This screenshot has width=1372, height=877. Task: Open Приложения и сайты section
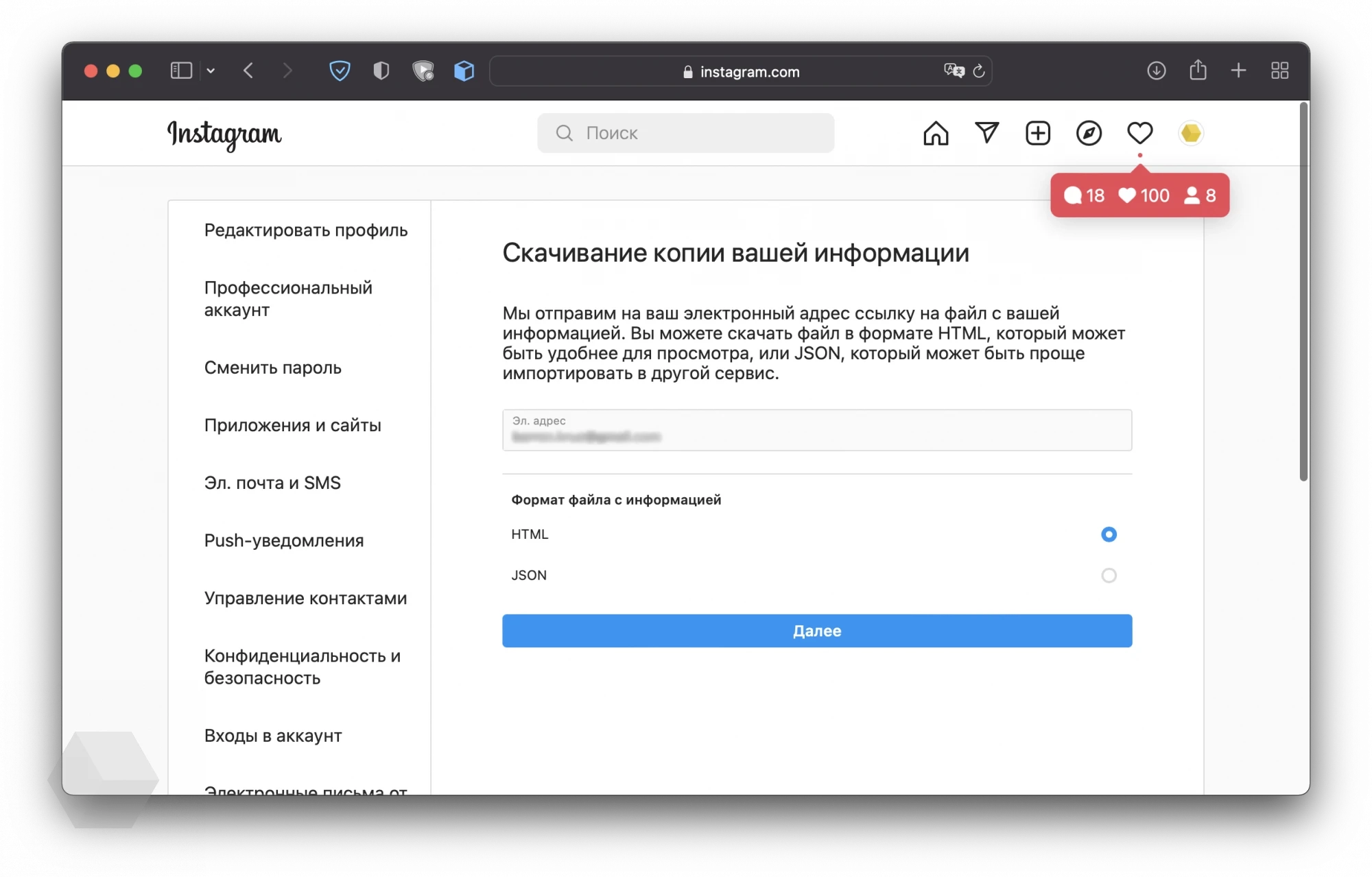[292, 425]
